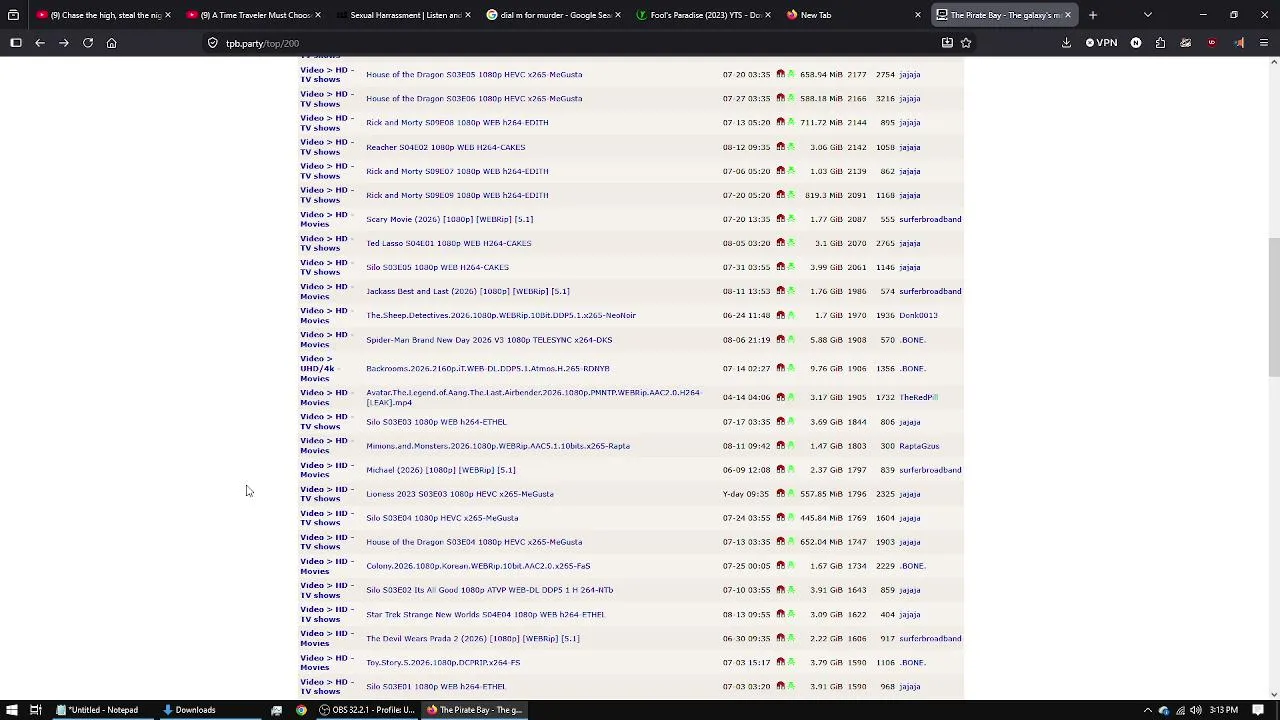The width and height of the screenshot is (1280, 720).
Task: Click magnet icon for Reacher S04E02 row
Action: [780, 147]
